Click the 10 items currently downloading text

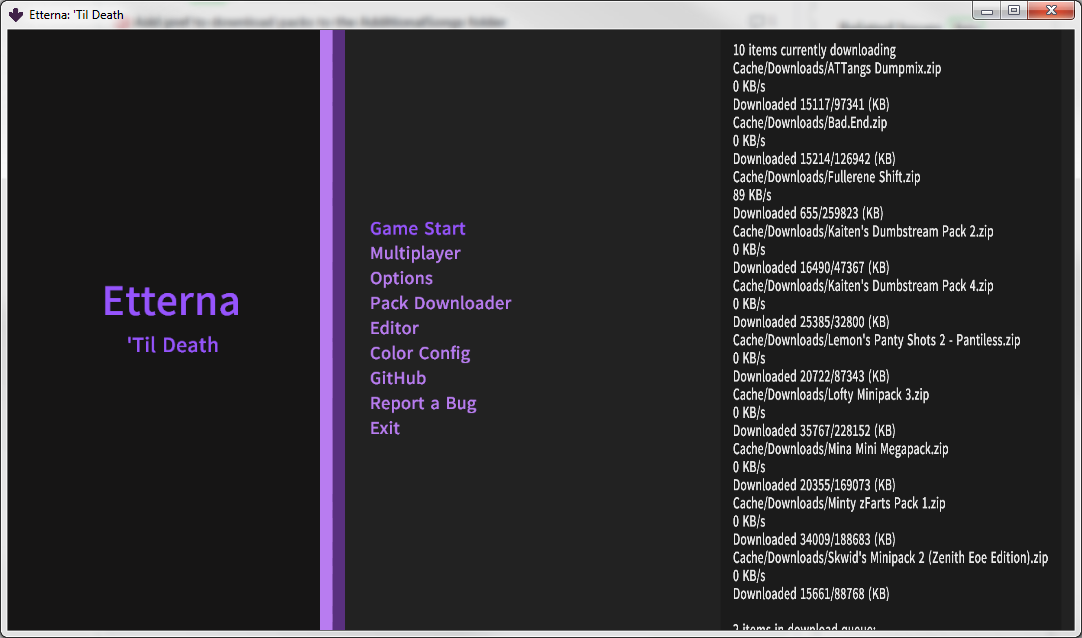point(813,49)
